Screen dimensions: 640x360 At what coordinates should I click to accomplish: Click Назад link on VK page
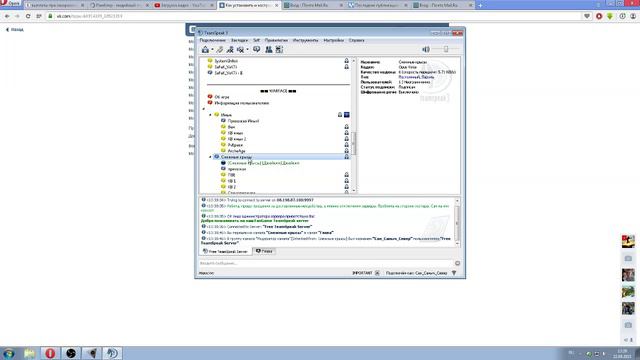15,29
